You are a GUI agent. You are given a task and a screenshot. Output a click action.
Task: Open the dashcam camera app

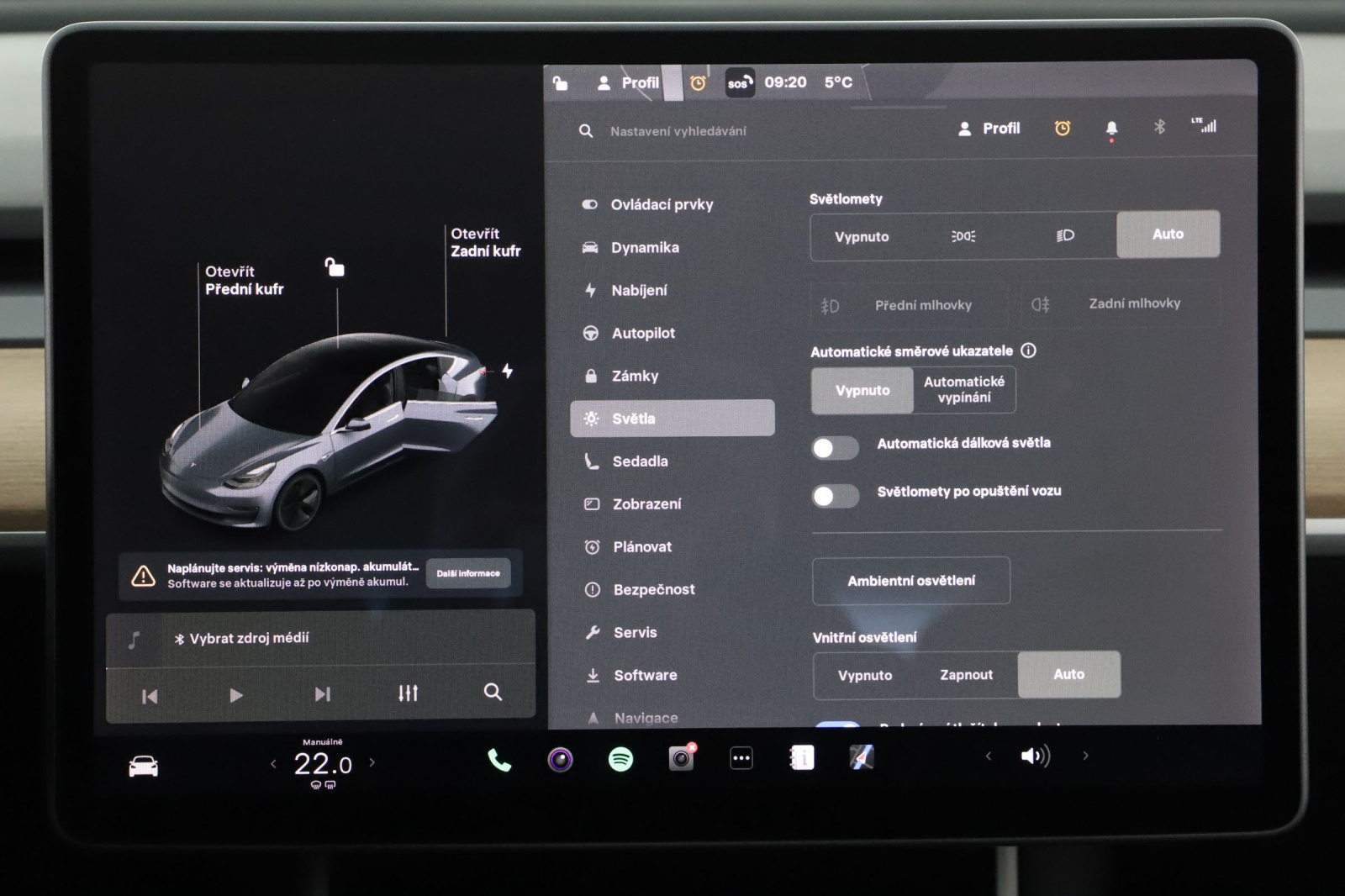point(681,759)
